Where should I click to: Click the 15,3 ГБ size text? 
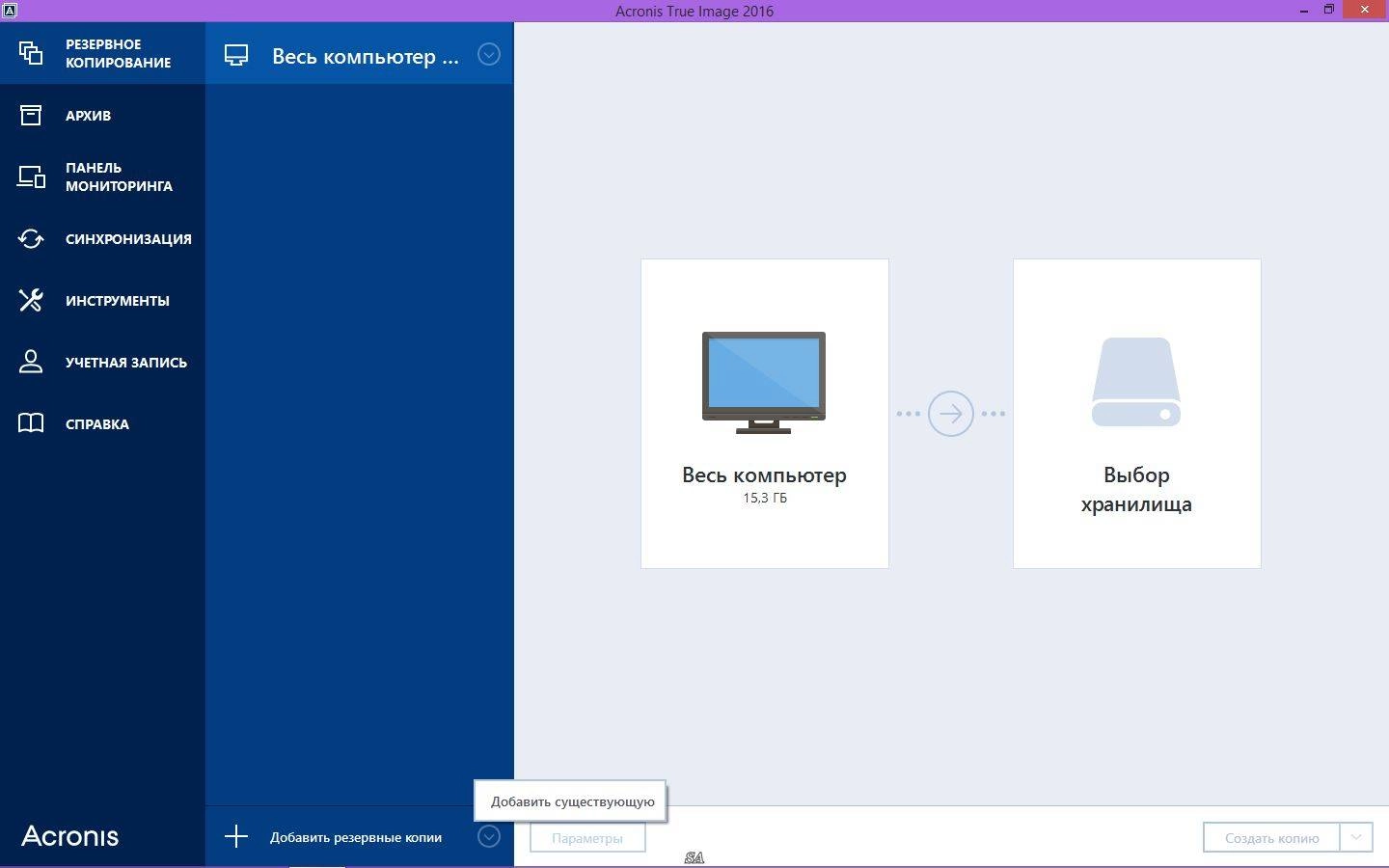765,498
